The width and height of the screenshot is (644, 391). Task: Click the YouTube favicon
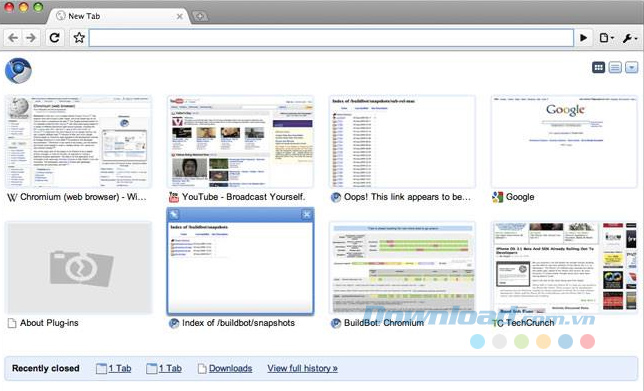click(x=174, y=198)
